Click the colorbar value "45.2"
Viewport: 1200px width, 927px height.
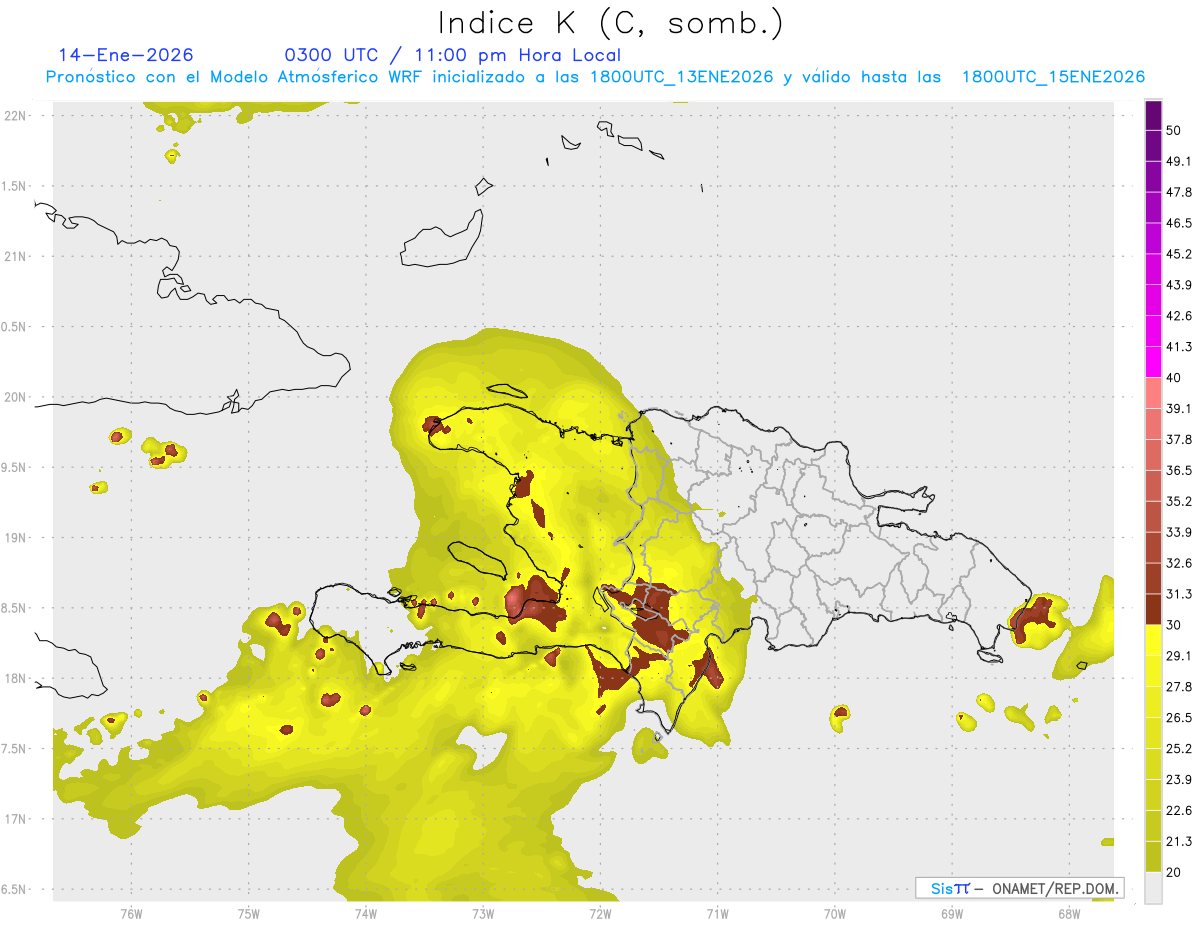tap(1179, 254)
